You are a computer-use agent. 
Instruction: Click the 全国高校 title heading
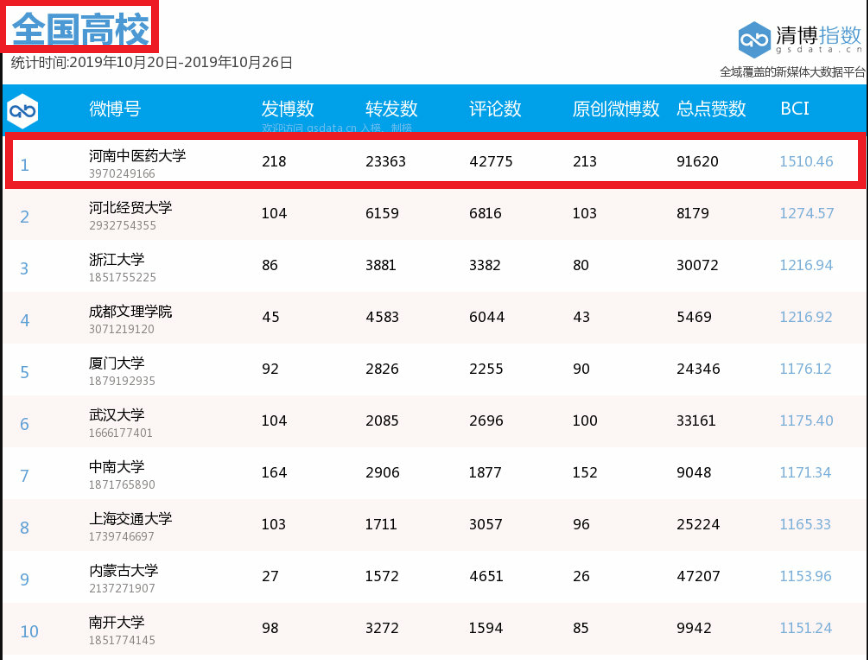tap(80, 29)
